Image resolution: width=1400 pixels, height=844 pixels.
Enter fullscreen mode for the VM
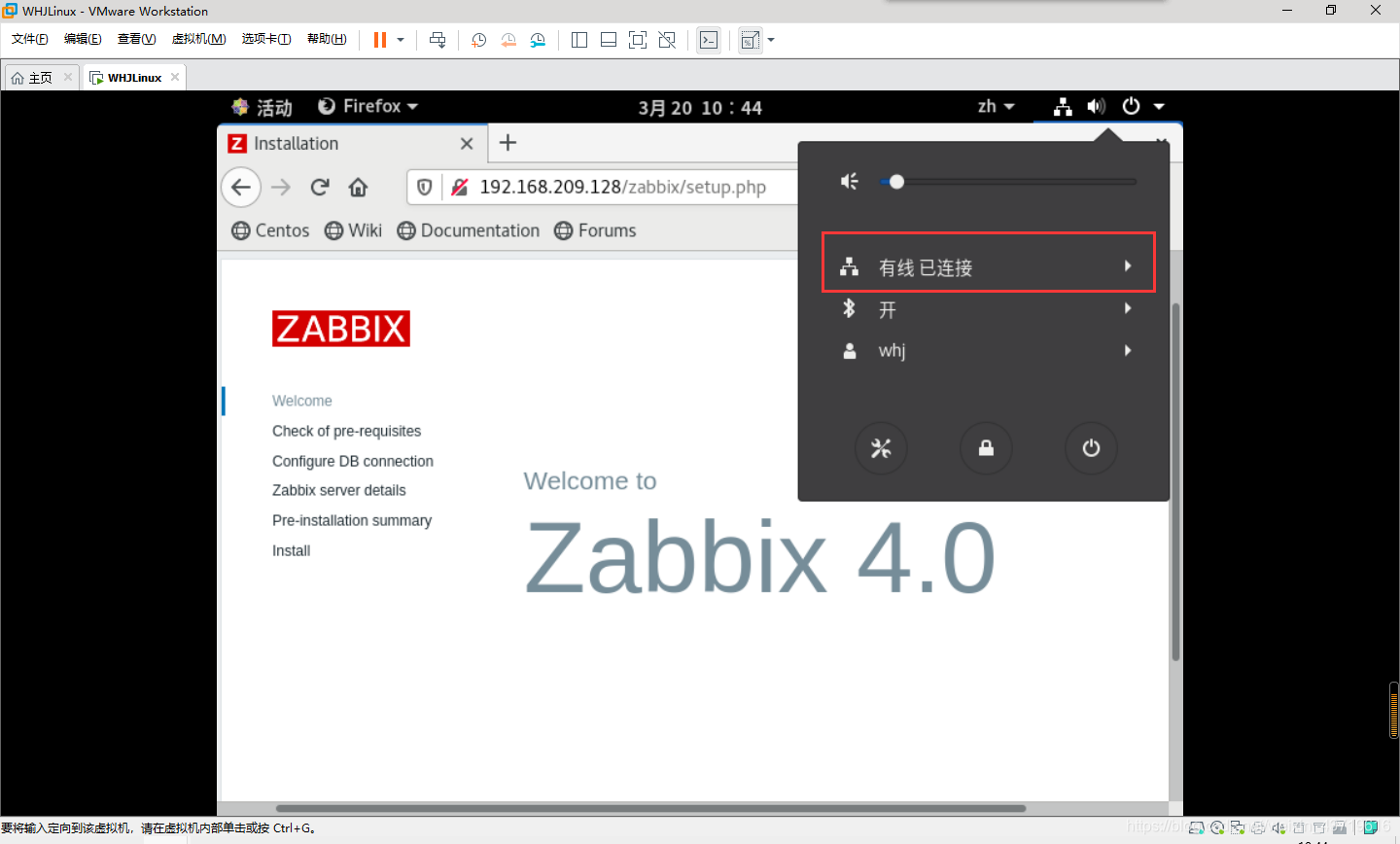(x=636, y=39)
